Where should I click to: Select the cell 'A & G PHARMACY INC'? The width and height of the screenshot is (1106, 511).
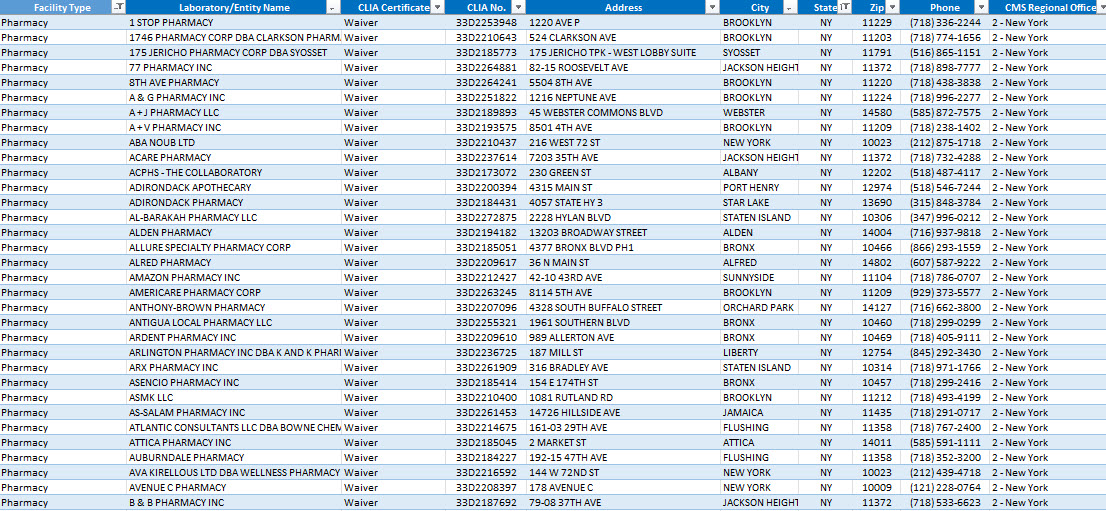(234, 97)
